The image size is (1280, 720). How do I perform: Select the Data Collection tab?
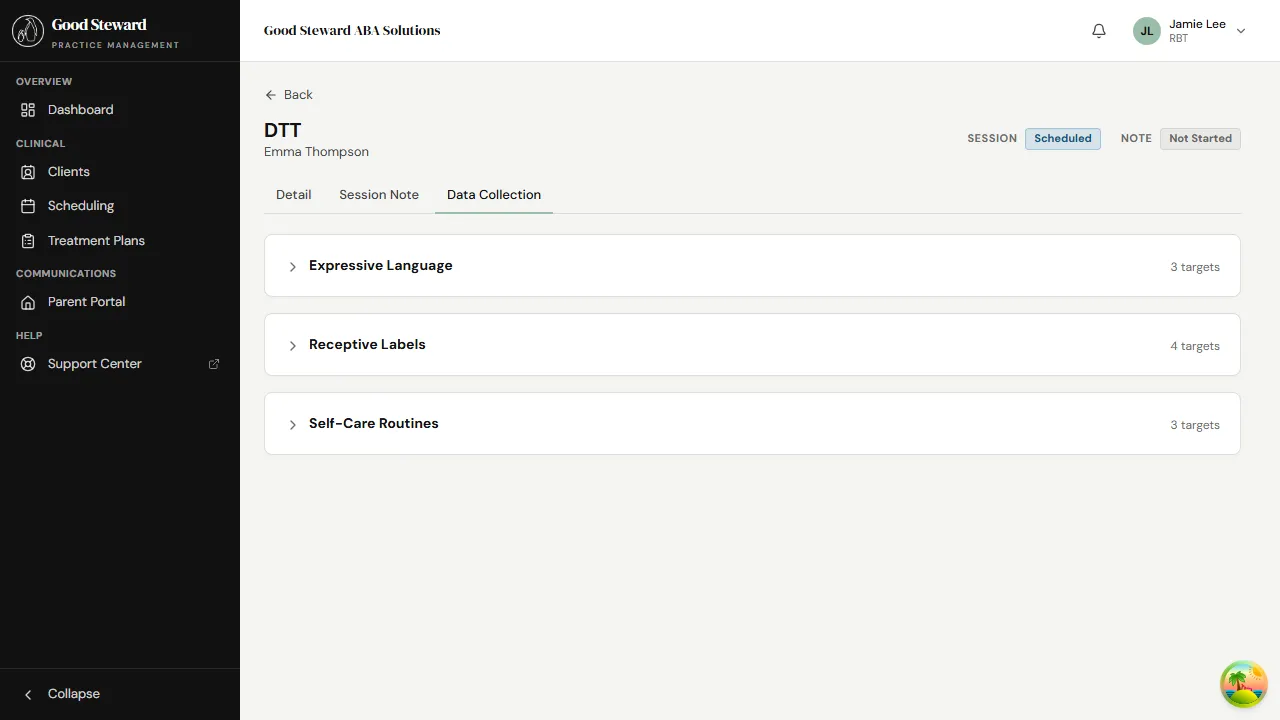click(x=494, y=195)
